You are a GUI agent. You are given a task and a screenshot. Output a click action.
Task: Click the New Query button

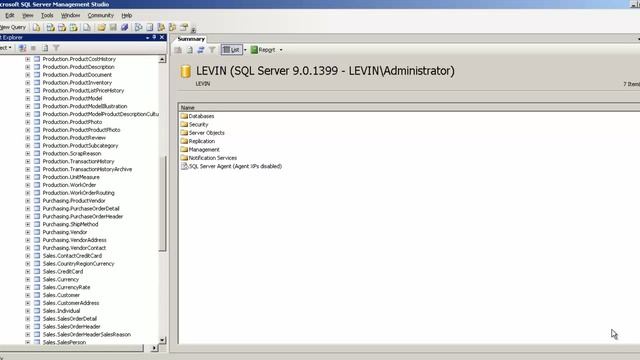pyautogui.click(x=13, y=27)
